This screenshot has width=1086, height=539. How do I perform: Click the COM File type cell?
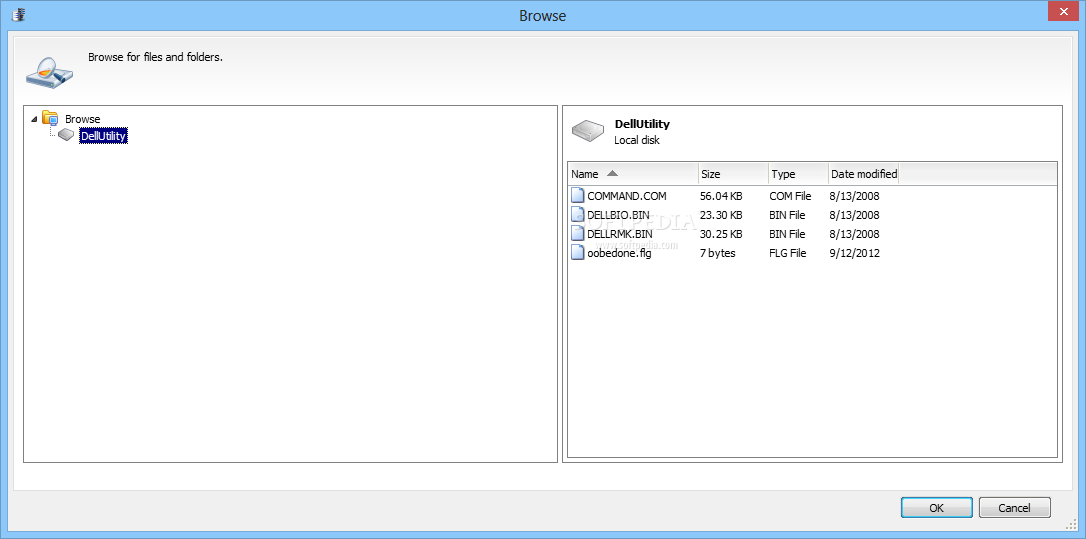790,196
